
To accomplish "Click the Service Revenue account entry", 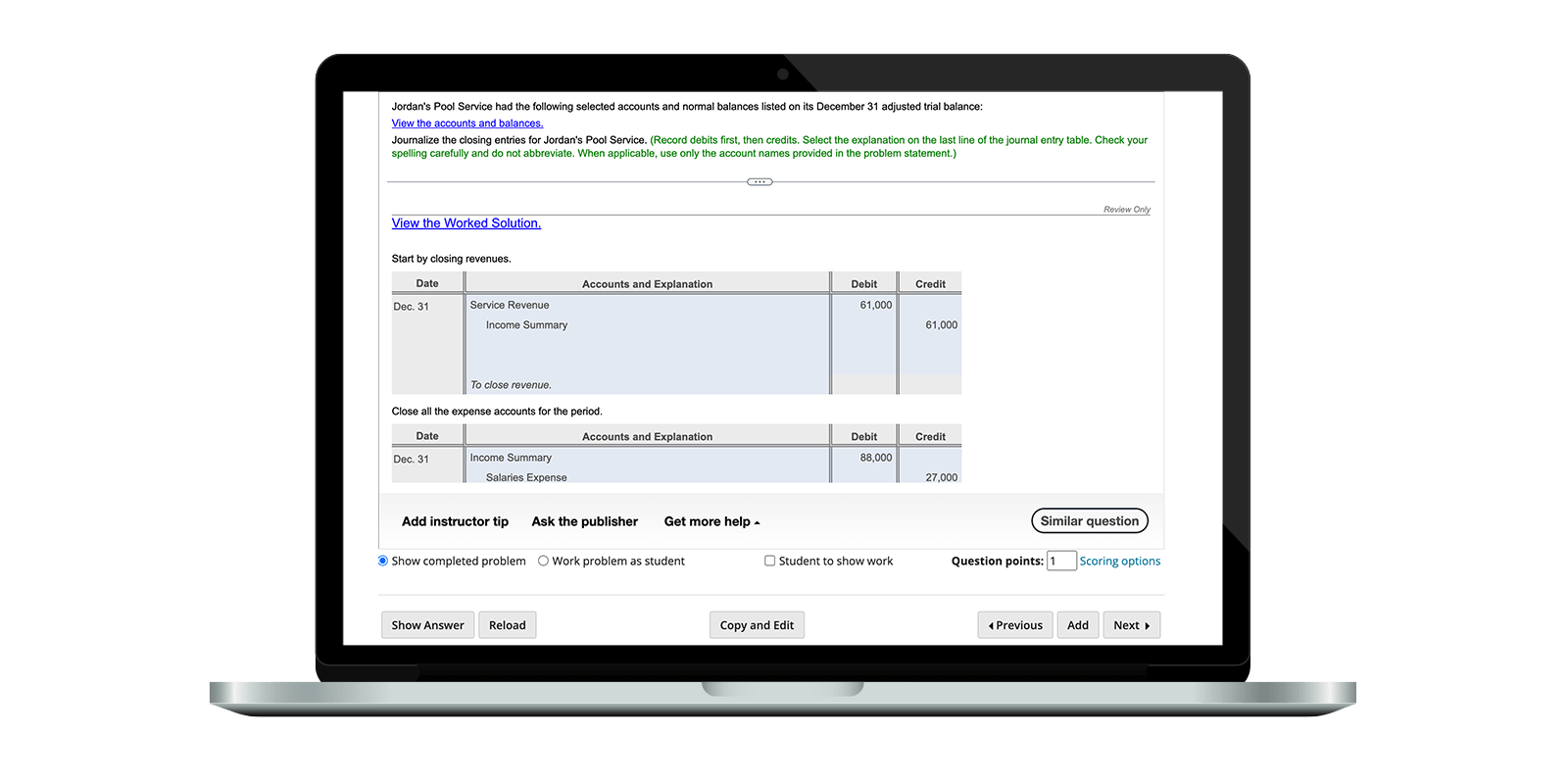I will (x=510, y=306).
